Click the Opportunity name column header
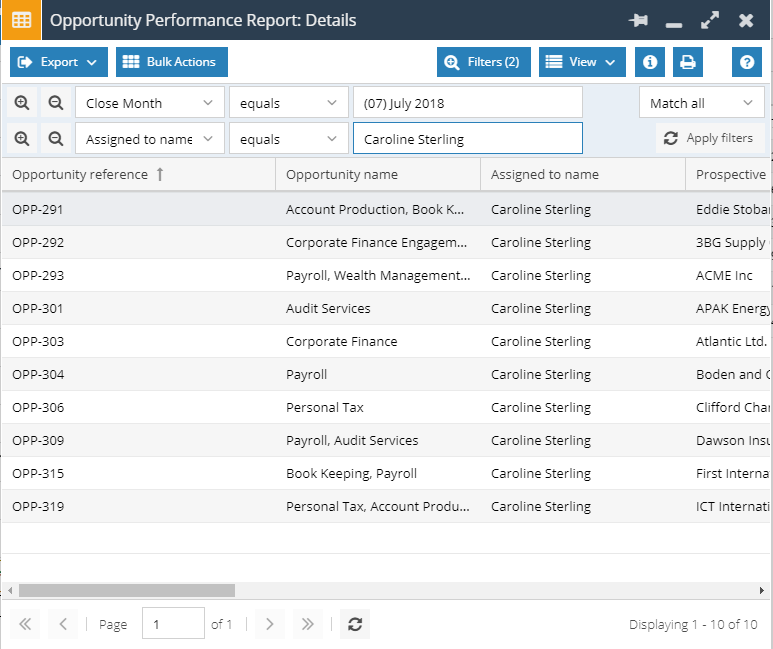Screen dimensions: 773x649 [342, 174]
